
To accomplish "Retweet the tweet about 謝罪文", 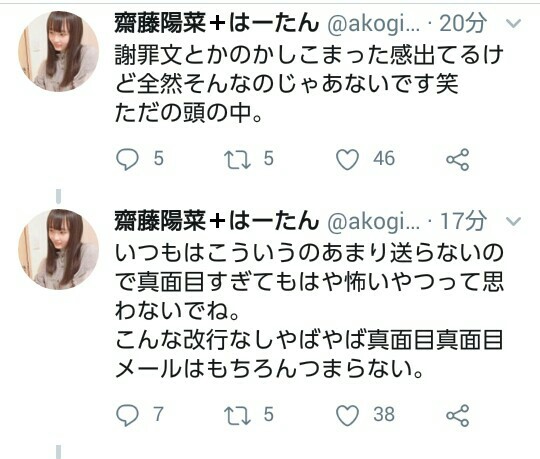I will (x=237, y=160).
